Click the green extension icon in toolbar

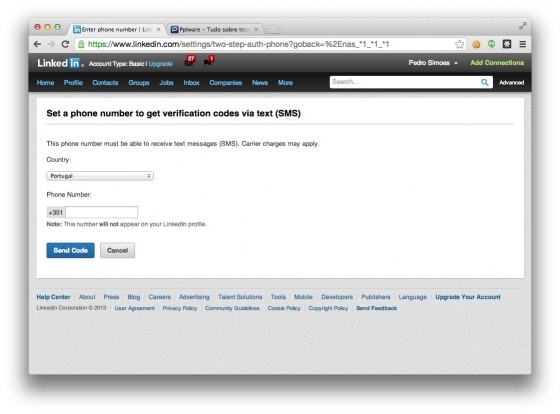click(x=491, y=44)
